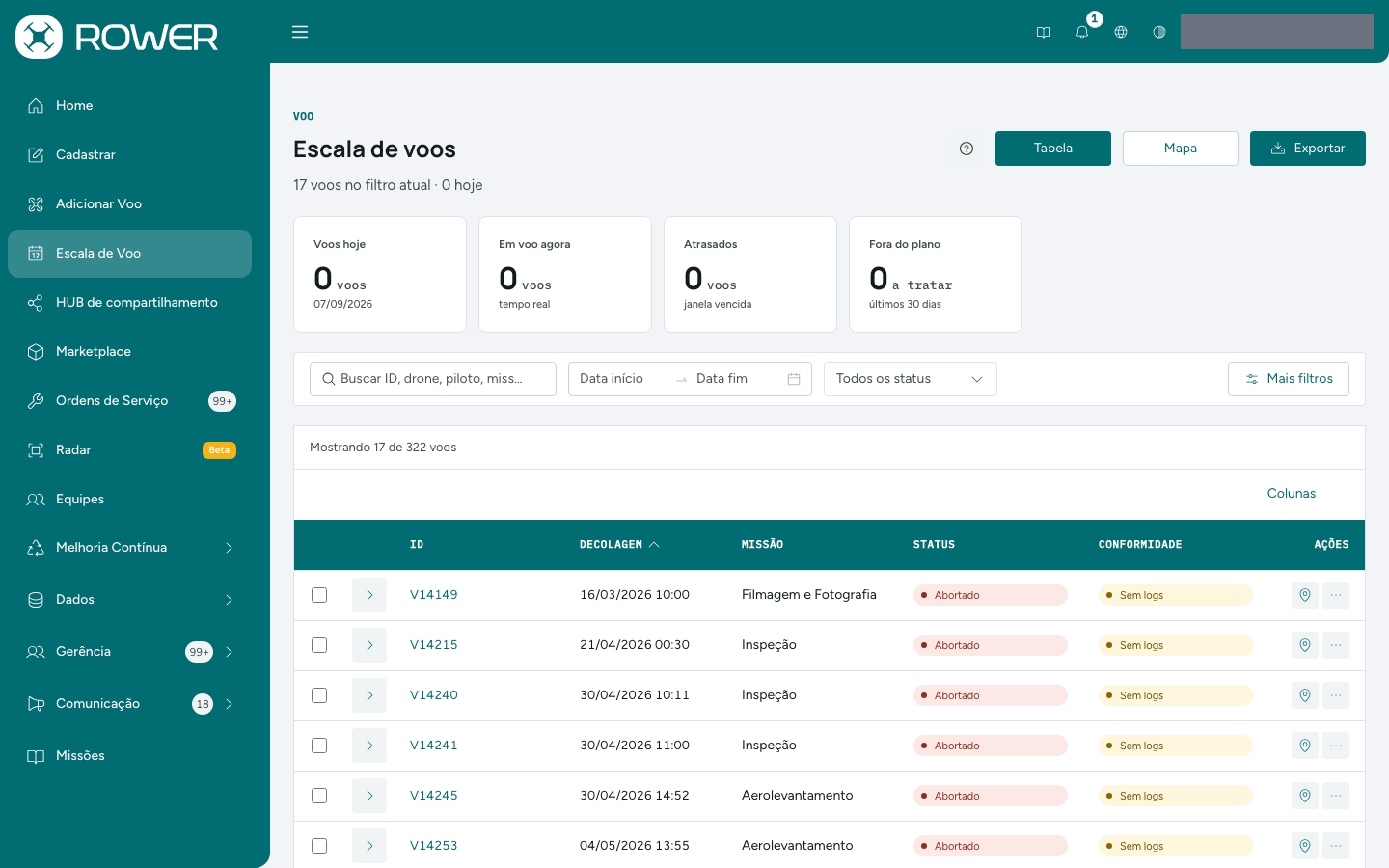Open location pin for flight V14245
The width and height of the screenshot is (1389, 868).
click(x=1305, y=796)
